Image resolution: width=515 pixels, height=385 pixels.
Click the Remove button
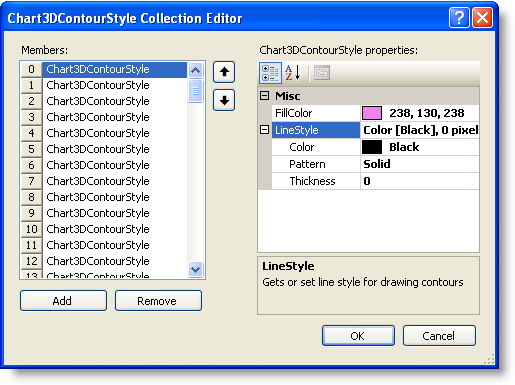[x=158, y=301]
